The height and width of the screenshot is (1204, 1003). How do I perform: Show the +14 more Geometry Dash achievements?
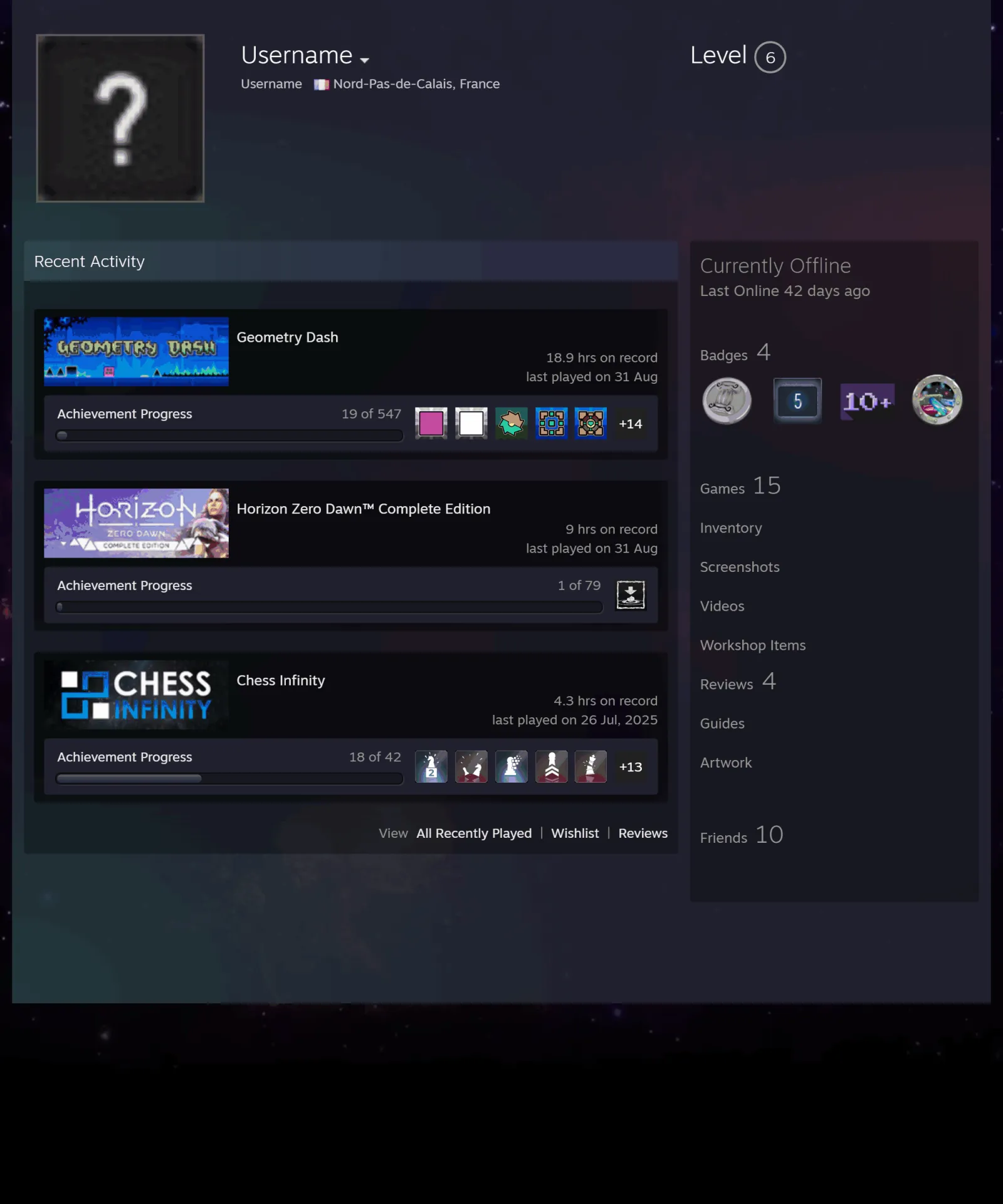click(x=631, y=424)
